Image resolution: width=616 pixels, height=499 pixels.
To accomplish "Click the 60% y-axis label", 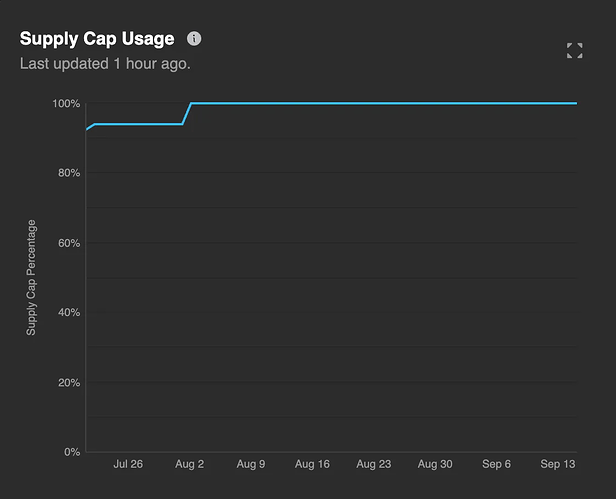I will [x=68, y=243].
